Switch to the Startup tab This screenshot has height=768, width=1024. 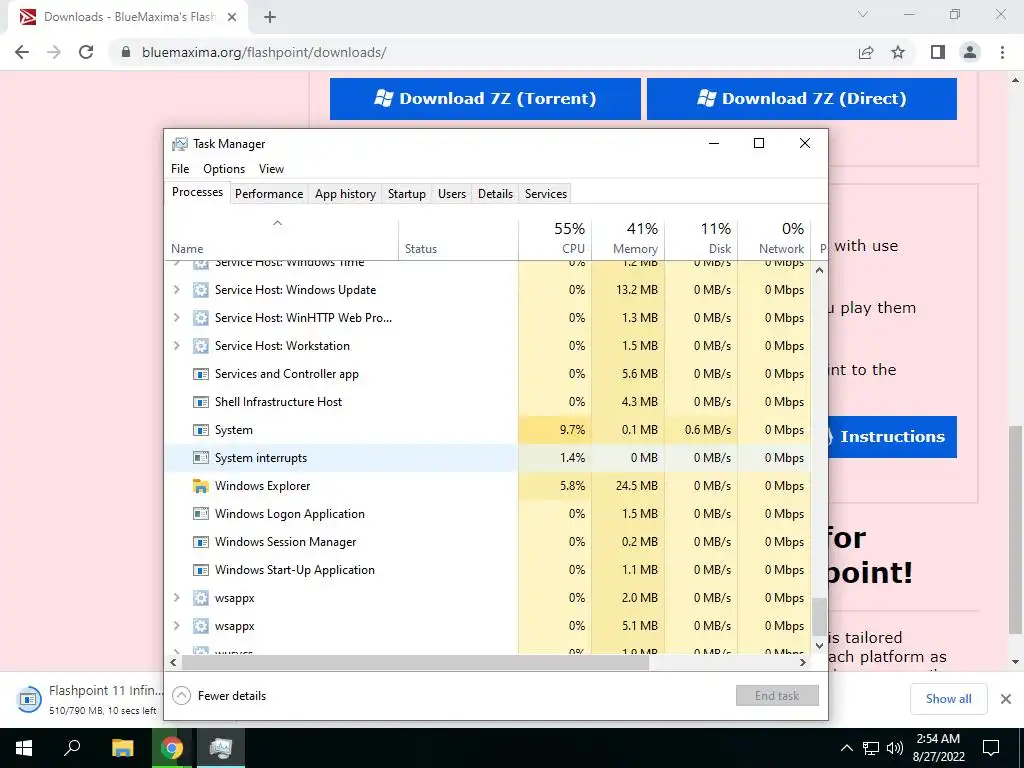click(x=407, y=194)
